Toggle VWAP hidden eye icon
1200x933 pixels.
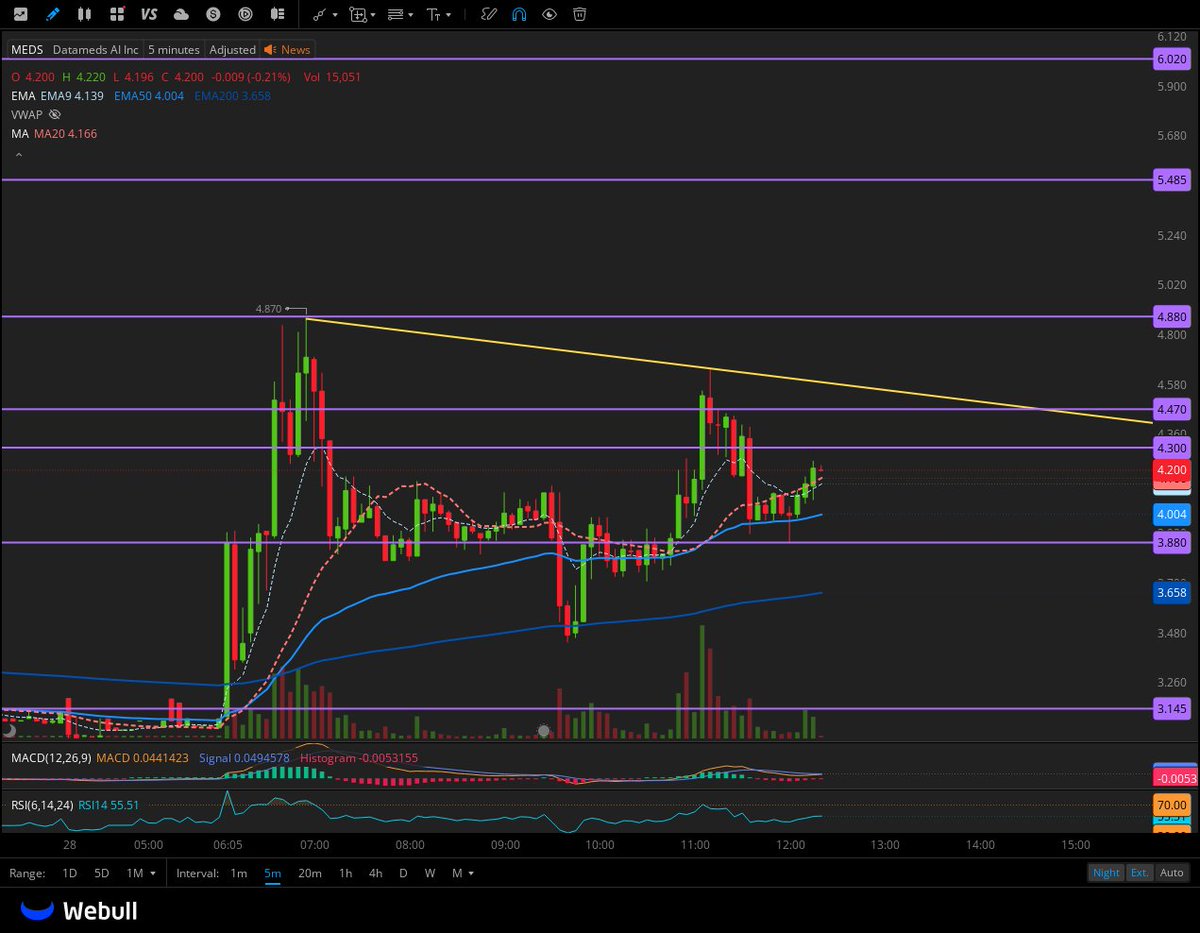click(x=54, y=115)
